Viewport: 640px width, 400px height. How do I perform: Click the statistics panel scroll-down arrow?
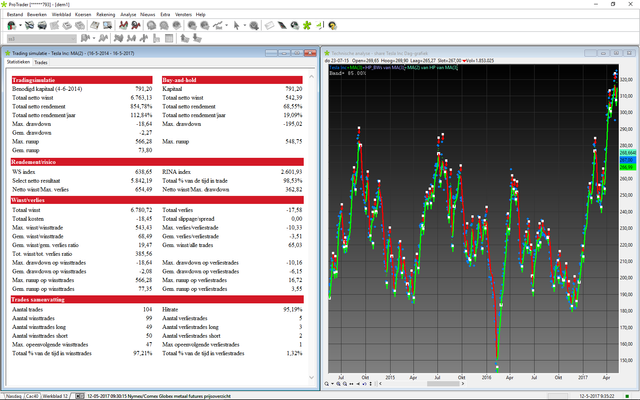[x=312, y=378]
